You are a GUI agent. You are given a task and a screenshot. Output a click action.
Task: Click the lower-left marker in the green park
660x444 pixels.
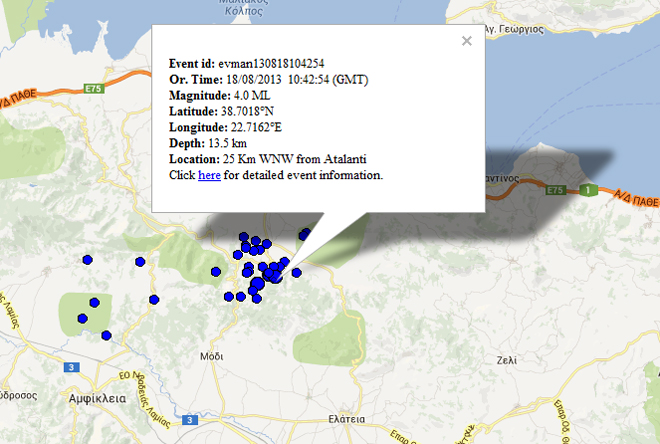coord(82,319)
